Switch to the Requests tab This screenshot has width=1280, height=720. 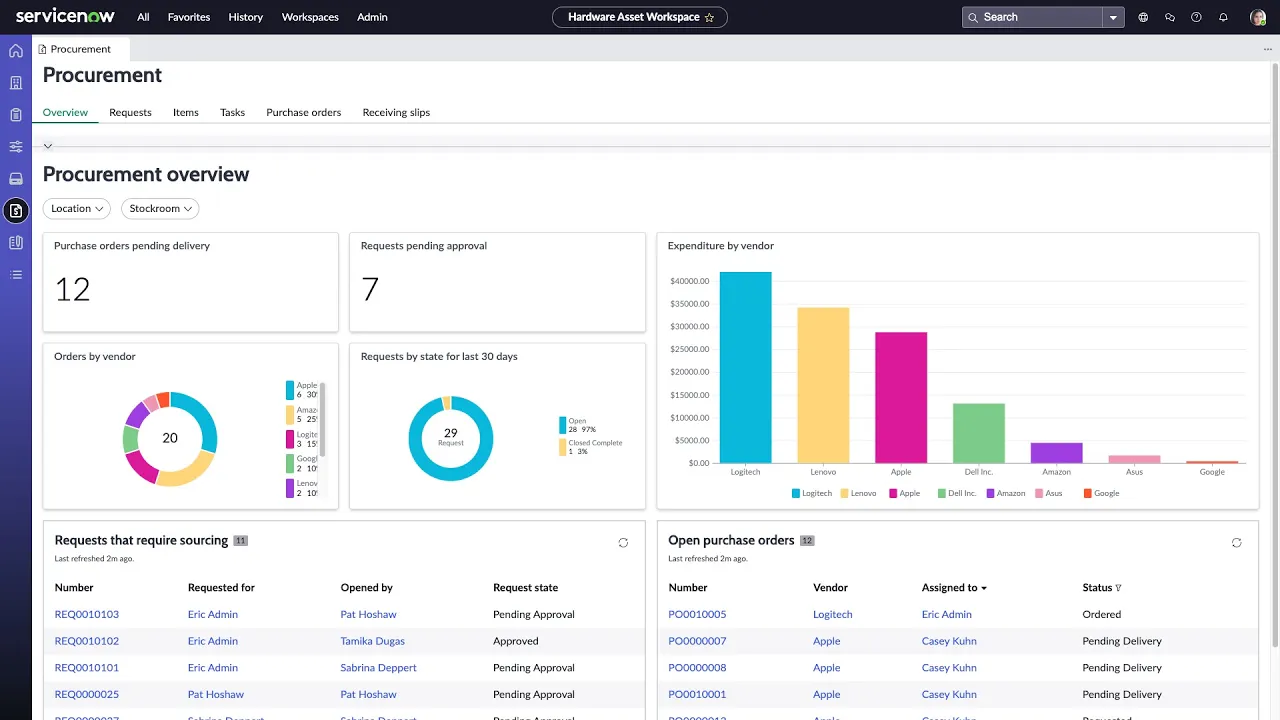tap(130, 113)
